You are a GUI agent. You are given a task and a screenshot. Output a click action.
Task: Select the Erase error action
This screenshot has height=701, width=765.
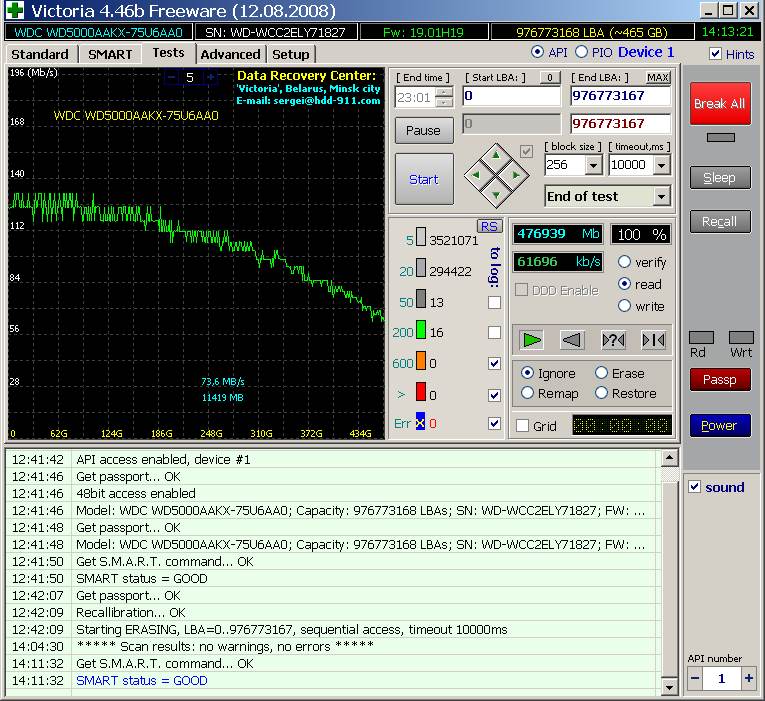pyautogui.click(x=601, y=373)
